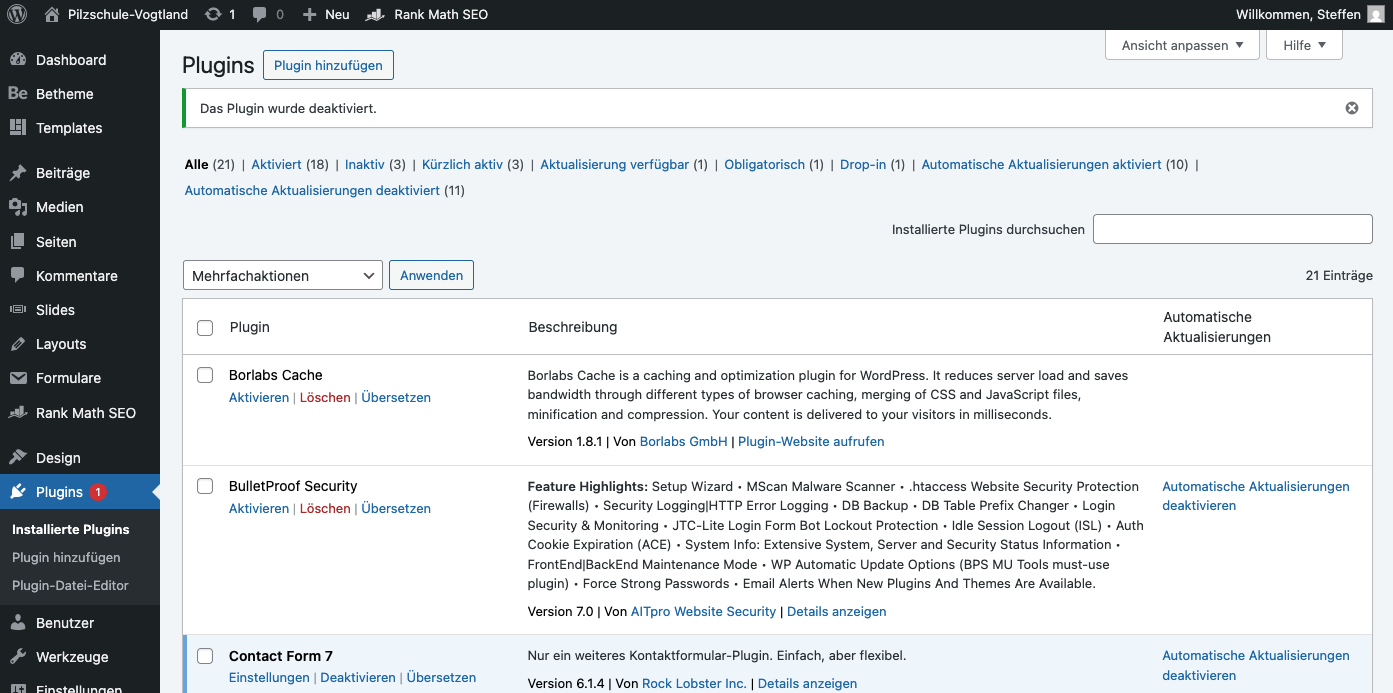Tick the Borlabs Cache checkbox
1393x693 pixels.
[205, 375]
